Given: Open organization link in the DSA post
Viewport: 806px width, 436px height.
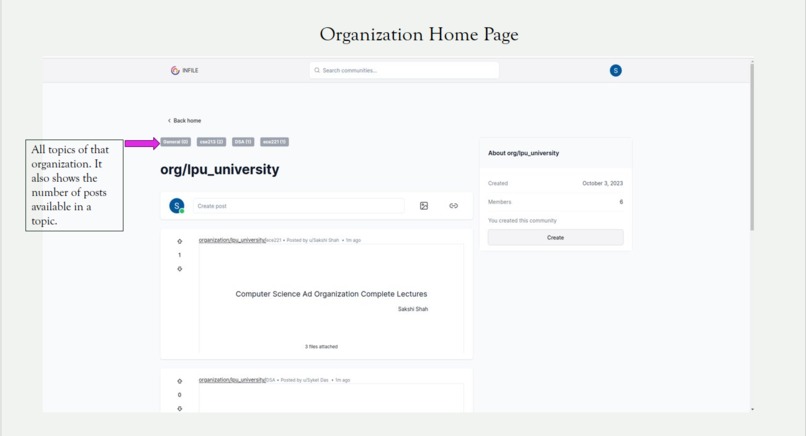Looking at the screenshot, I should point(232,380).
